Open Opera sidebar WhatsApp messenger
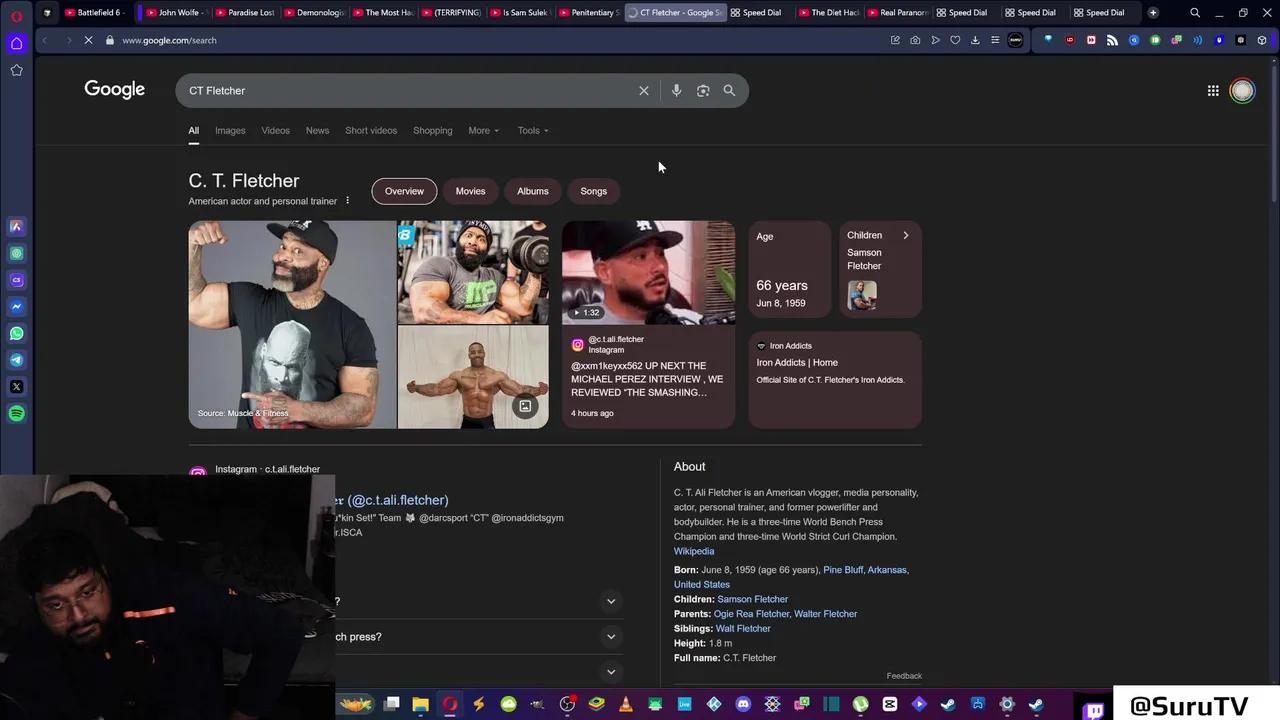1280x720 pixels. (17, 334)
